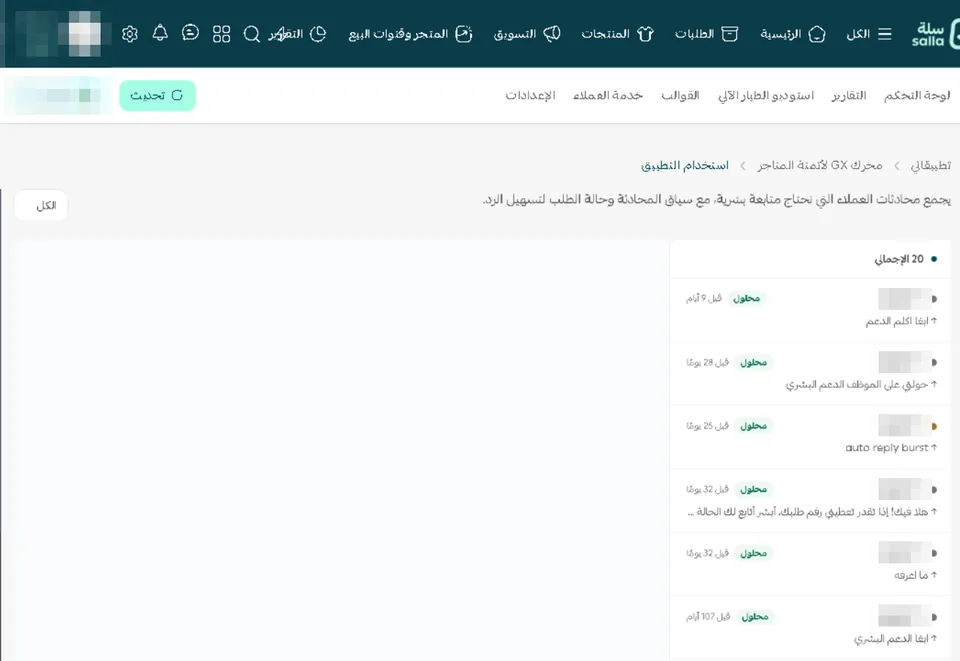Click the store and sales channels icon
Viewport: 960px width, 661px height.
pos(463,34)
